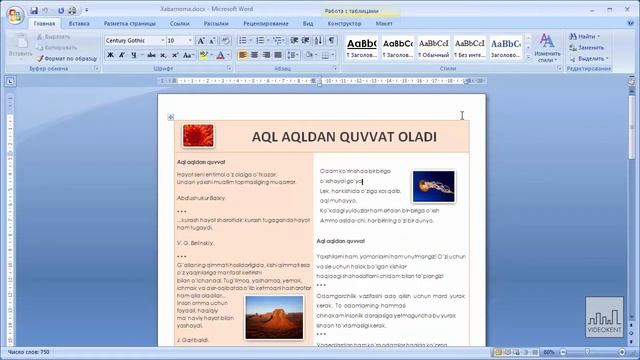Screen dimensions: 640x360
Task: Toggle Italic (К) formatting
Action: [x=122, y=55]
